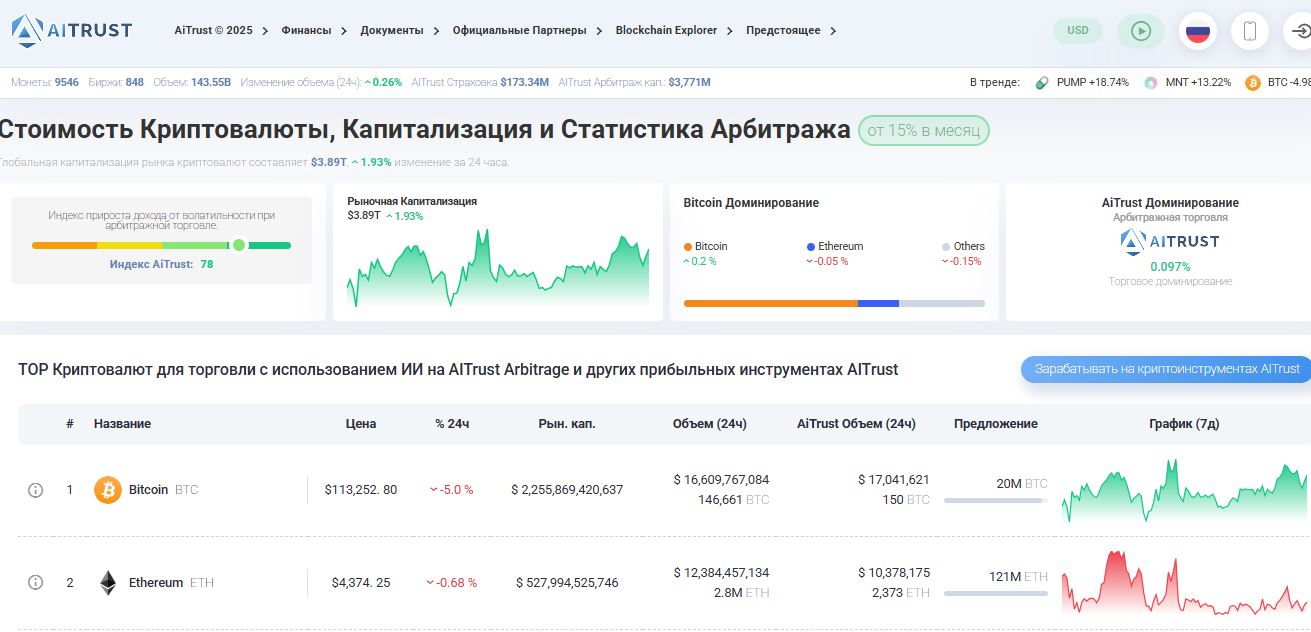This screenshot has width=1311, height=632.
Task: Click the login arrow icon
Action: coord(1300,31)
